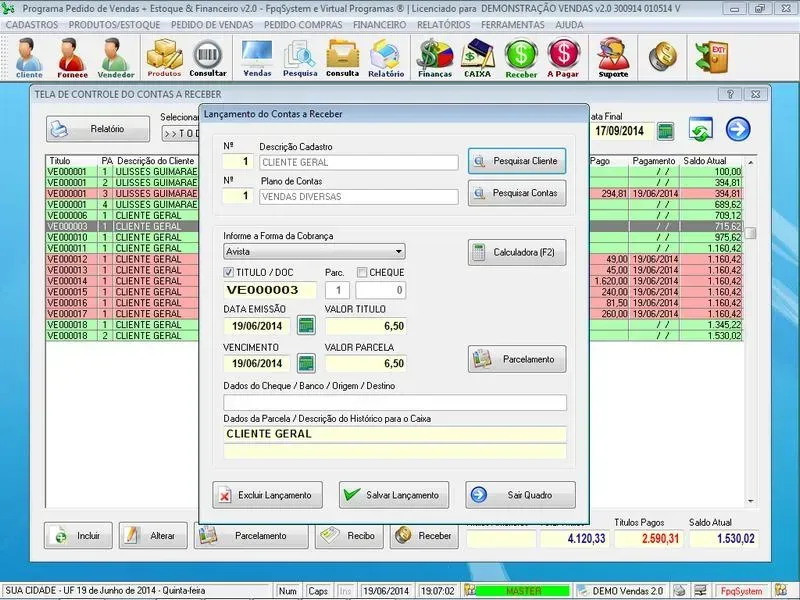Open the A Pagar icon
Screen dimensions: 800x600
click(564, 58)
